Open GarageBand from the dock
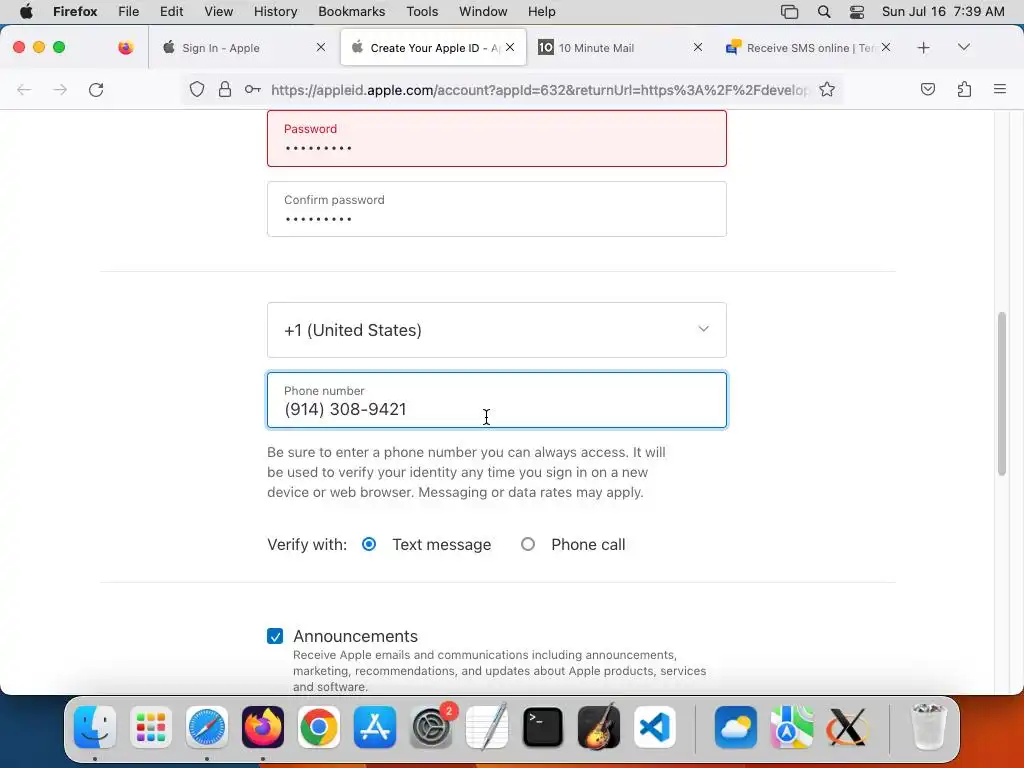This screenshot has width=1024, height=768. 599,727
